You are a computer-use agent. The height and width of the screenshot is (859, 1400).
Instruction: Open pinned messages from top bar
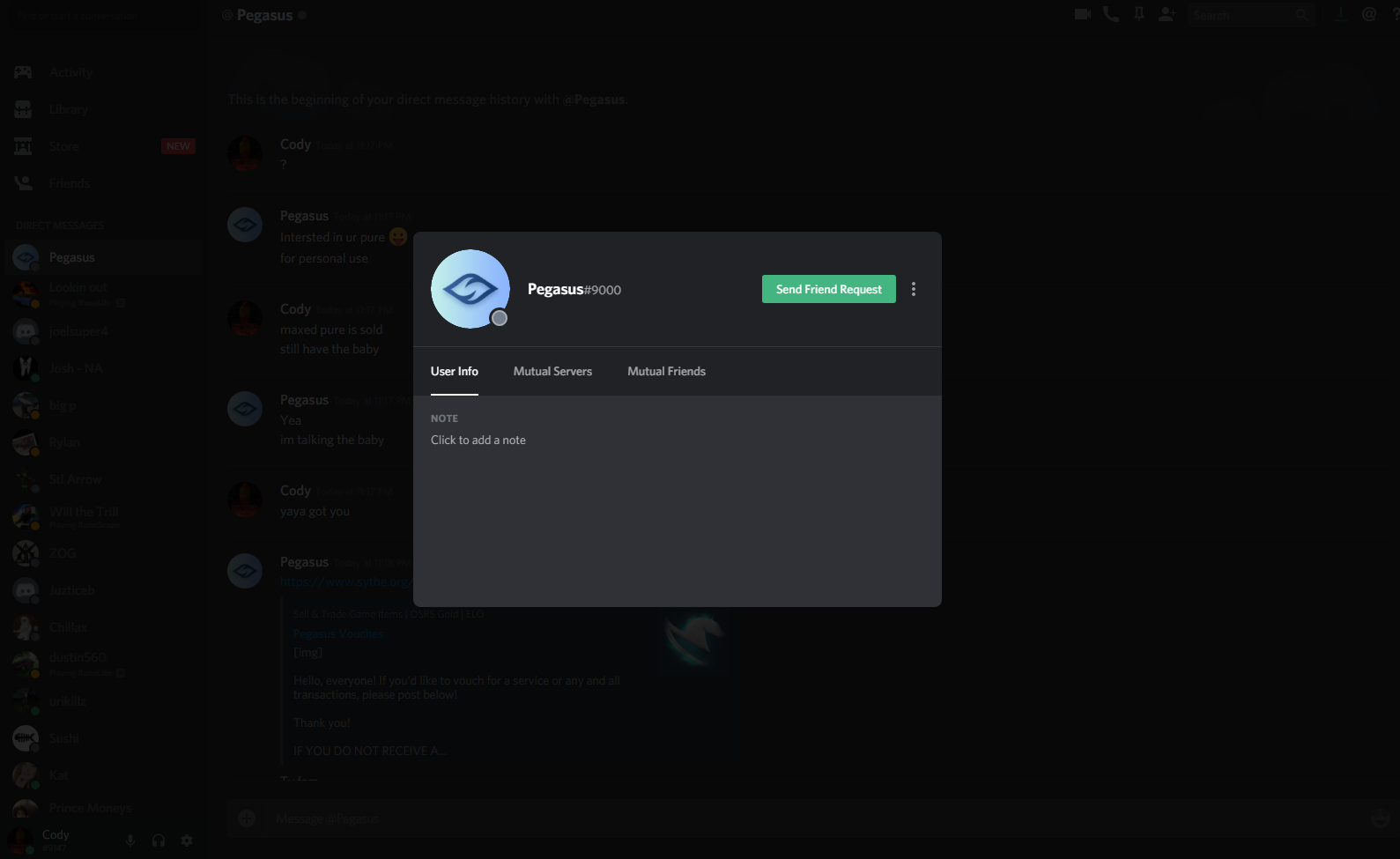coord(1139,14)
